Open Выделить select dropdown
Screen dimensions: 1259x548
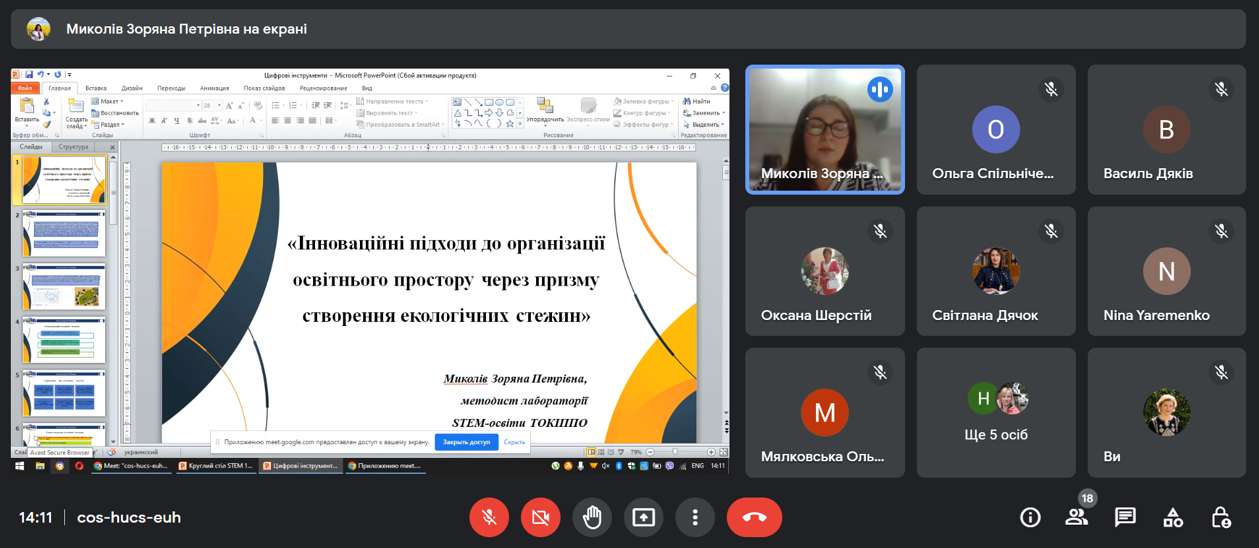704,125
